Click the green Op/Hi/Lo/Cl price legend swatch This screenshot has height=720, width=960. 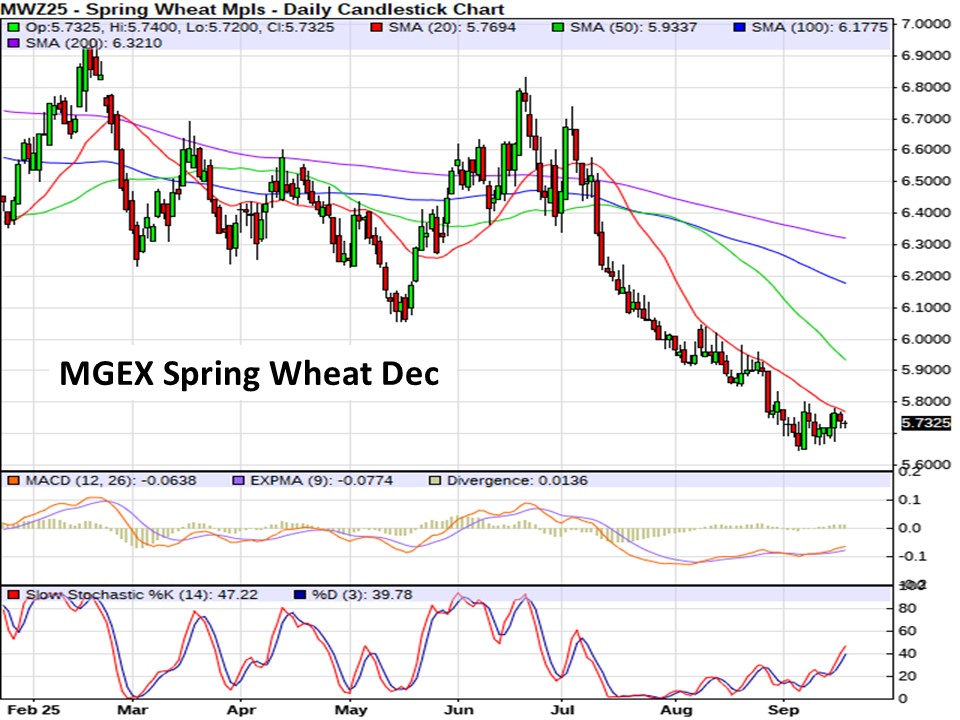[x=12, y=27]
